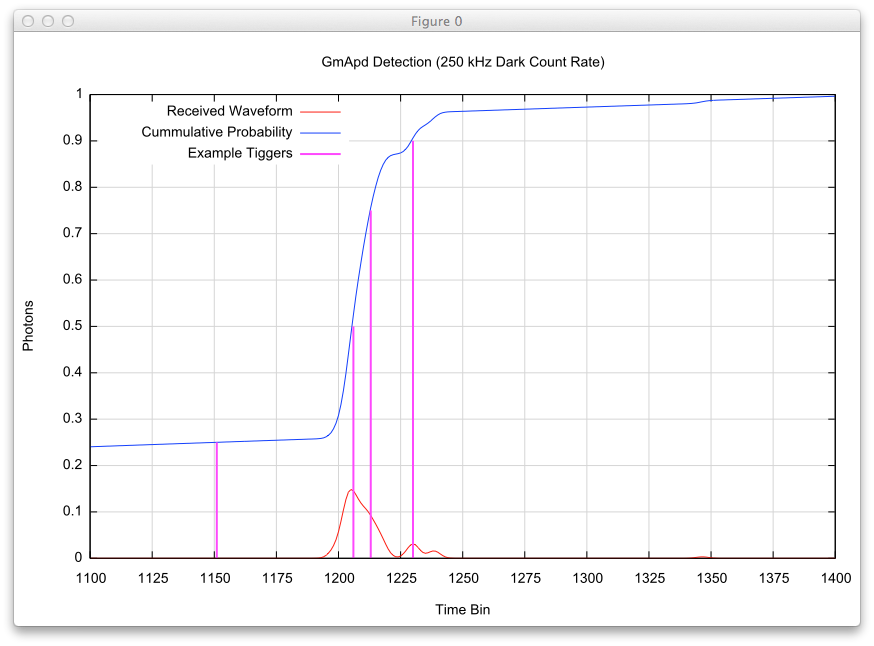Click the Figure 0 window title
The width and height of the screenshot is (874, 646).
(x=437, y=21)
